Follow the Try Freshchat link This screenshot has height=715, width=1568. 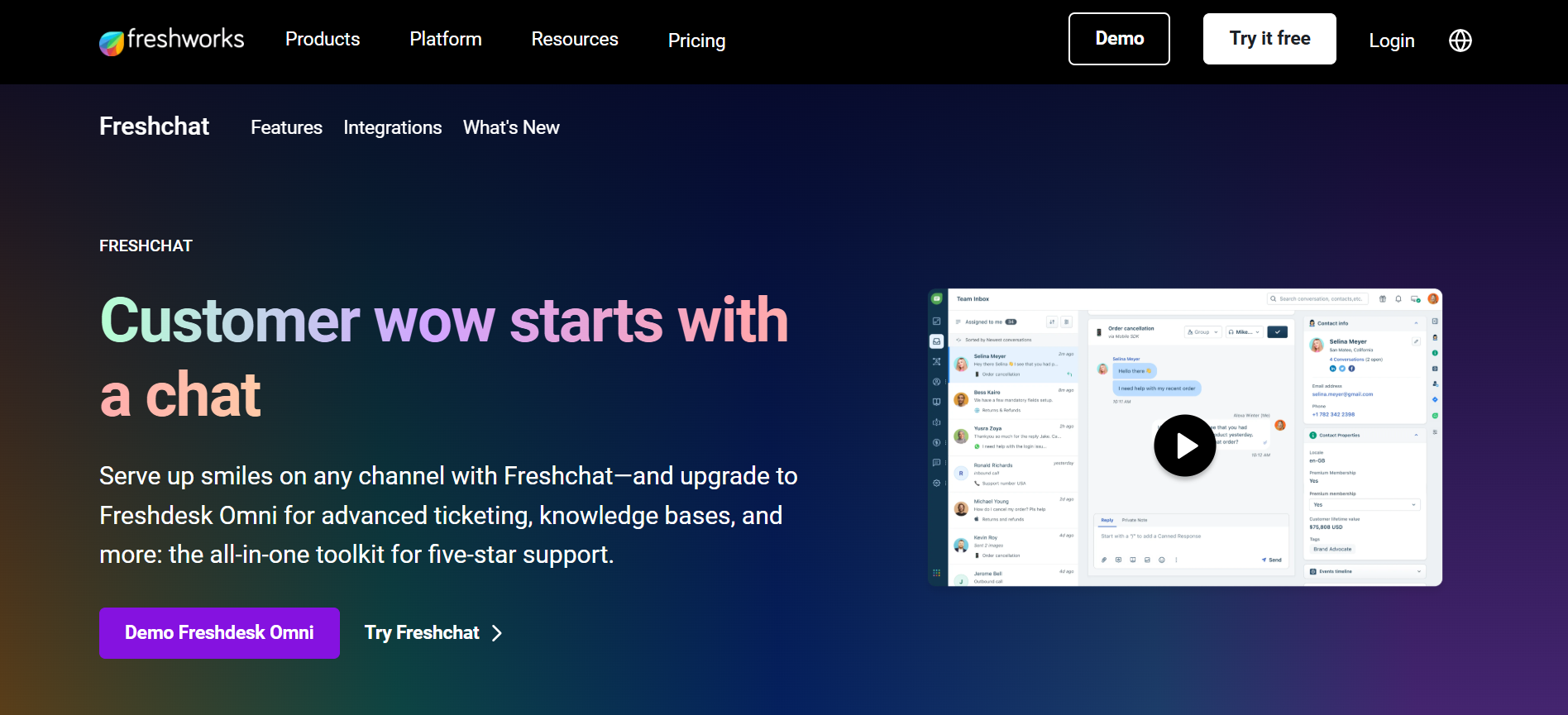(x=433, y=633)
